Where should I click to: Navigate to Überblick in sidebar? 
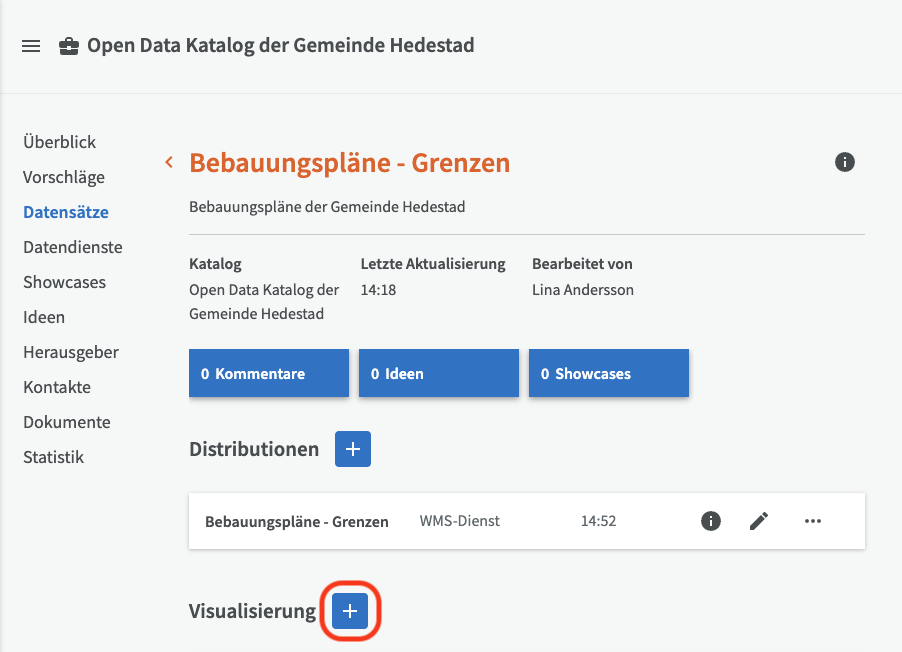(60, 142)
